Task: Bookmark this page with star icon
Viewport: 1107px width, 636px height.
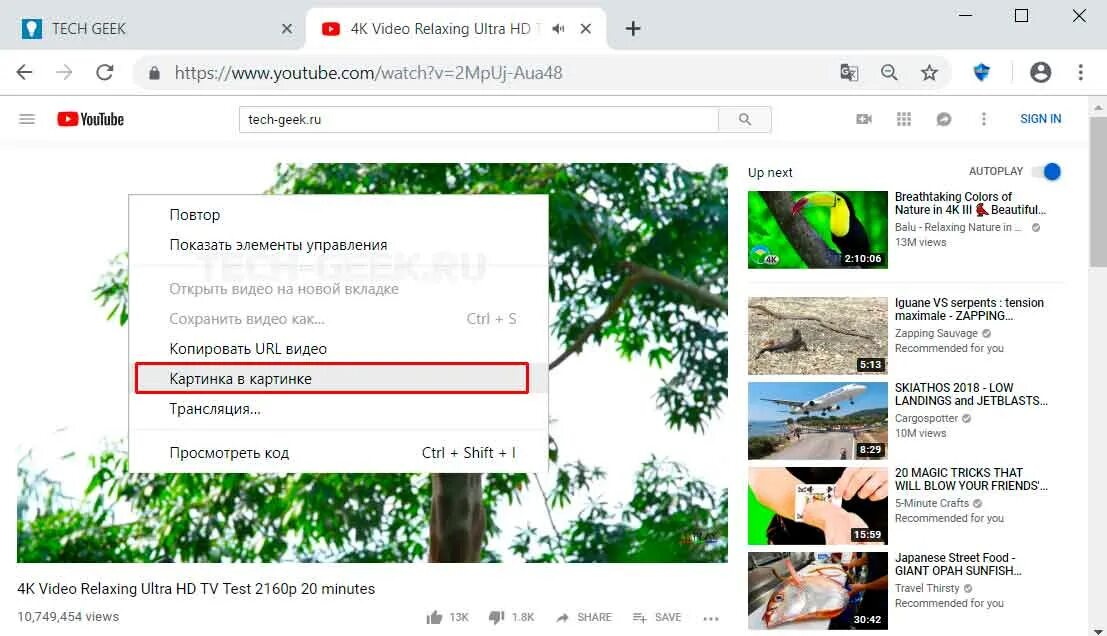Action: click(x=929, y=72)
